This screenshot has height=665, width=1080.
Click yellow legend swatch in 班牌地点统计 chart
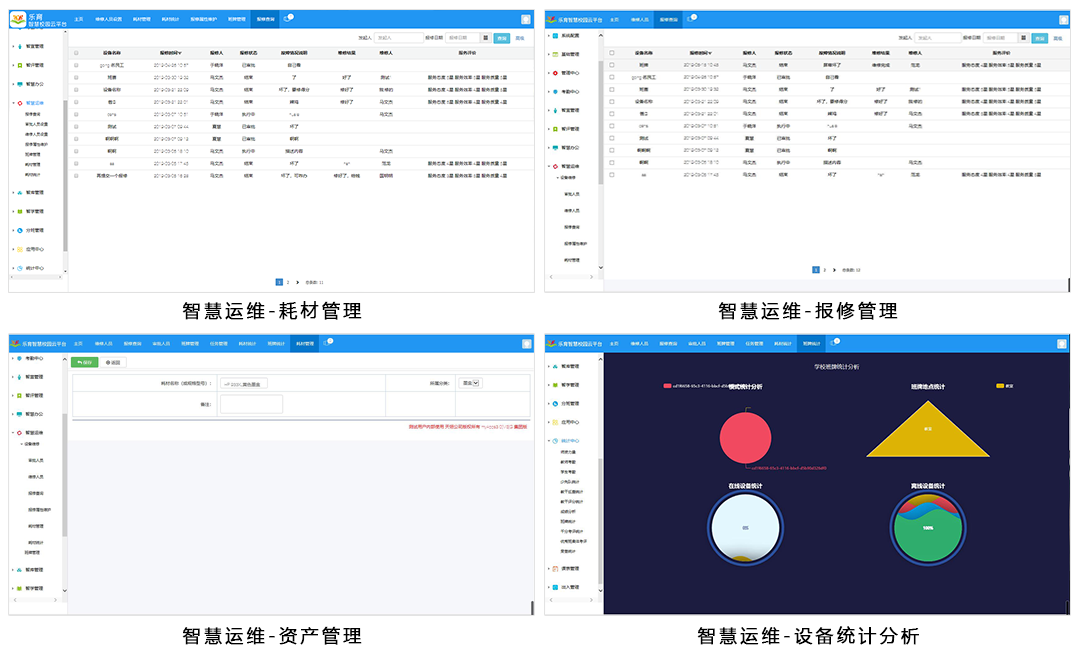click(x=1000, y=386)
